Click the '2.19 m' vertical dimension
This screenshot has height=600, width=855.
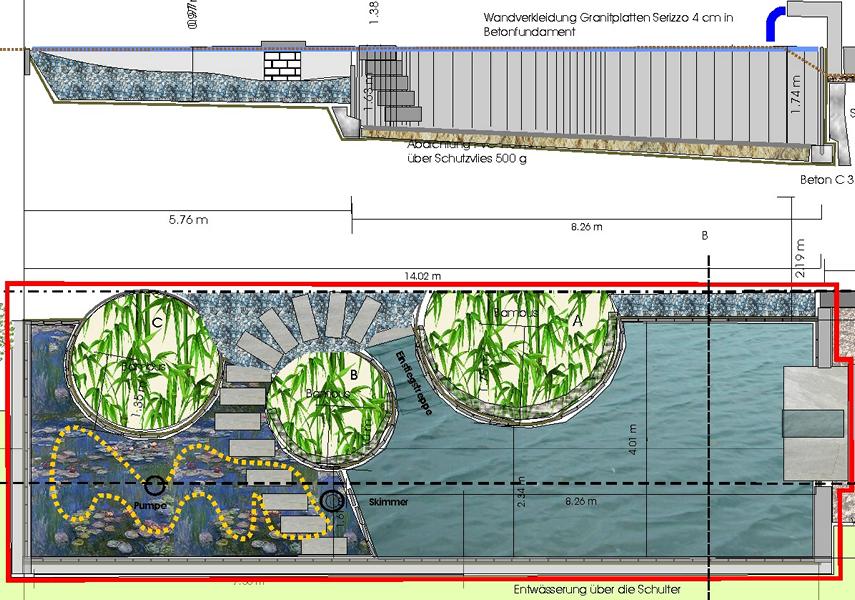800,258
